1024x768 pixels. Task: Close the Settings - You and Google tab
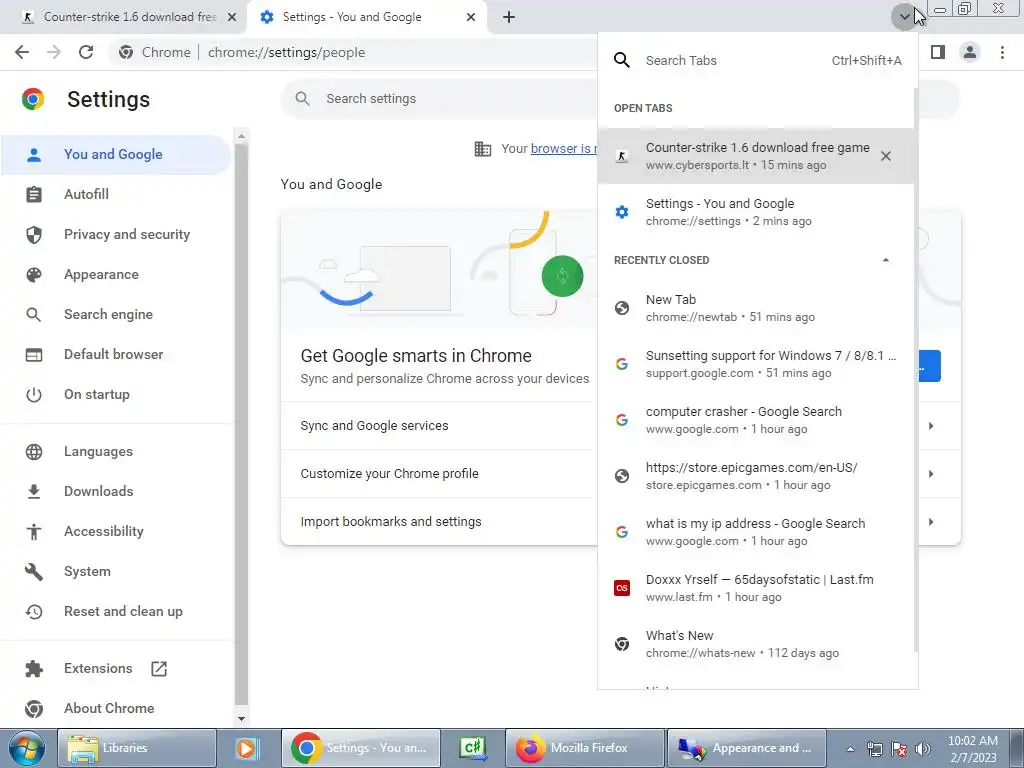click(x=471, y=17)
